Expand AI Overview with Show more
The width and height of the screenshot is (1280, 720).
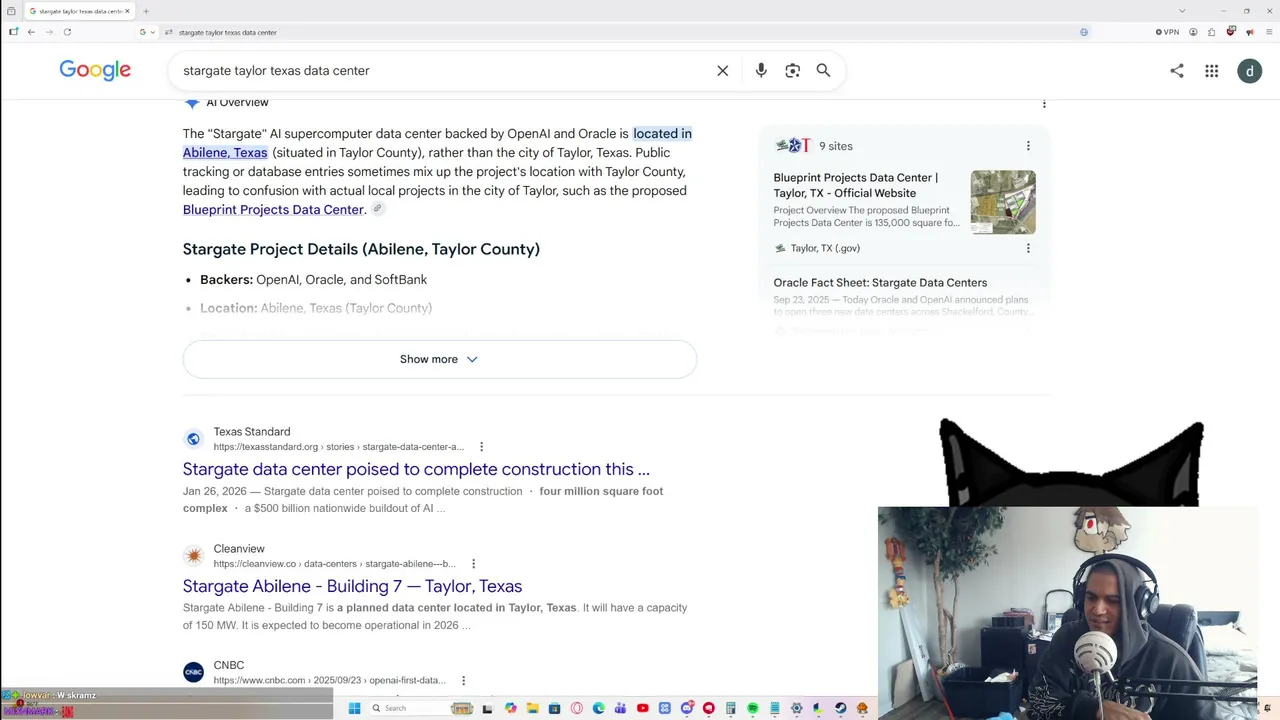(439, 359)
